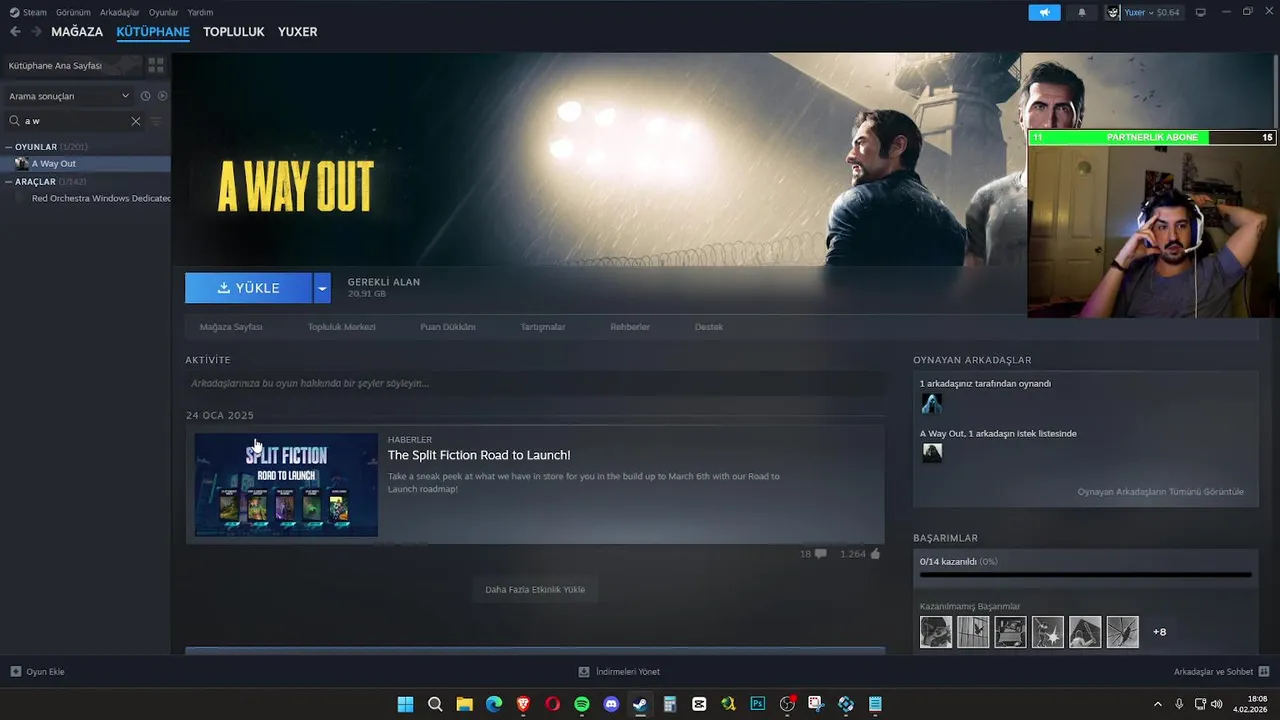Click the BAŞARIMLAR section heading
This screenshot has width=1280, height=720.
(x=945, y=538)
